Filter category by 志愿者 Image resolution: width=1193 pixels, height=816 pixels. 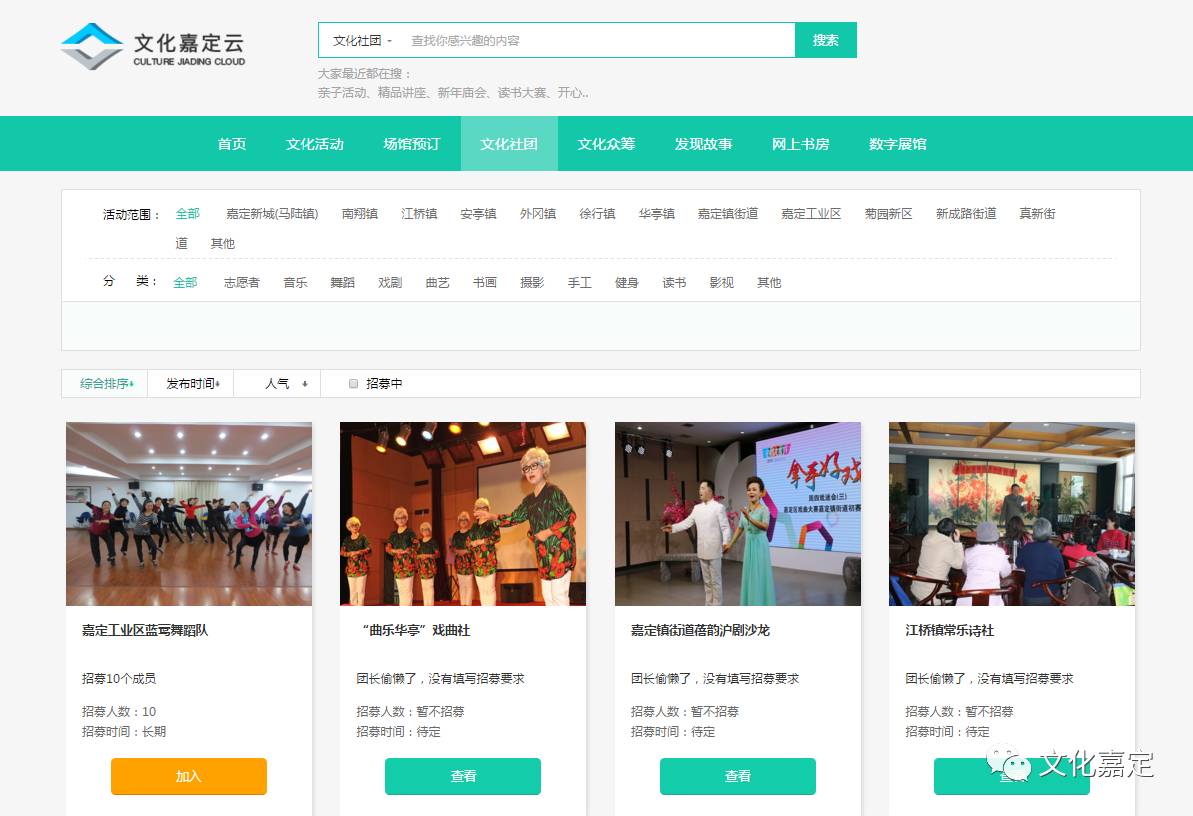241,283
